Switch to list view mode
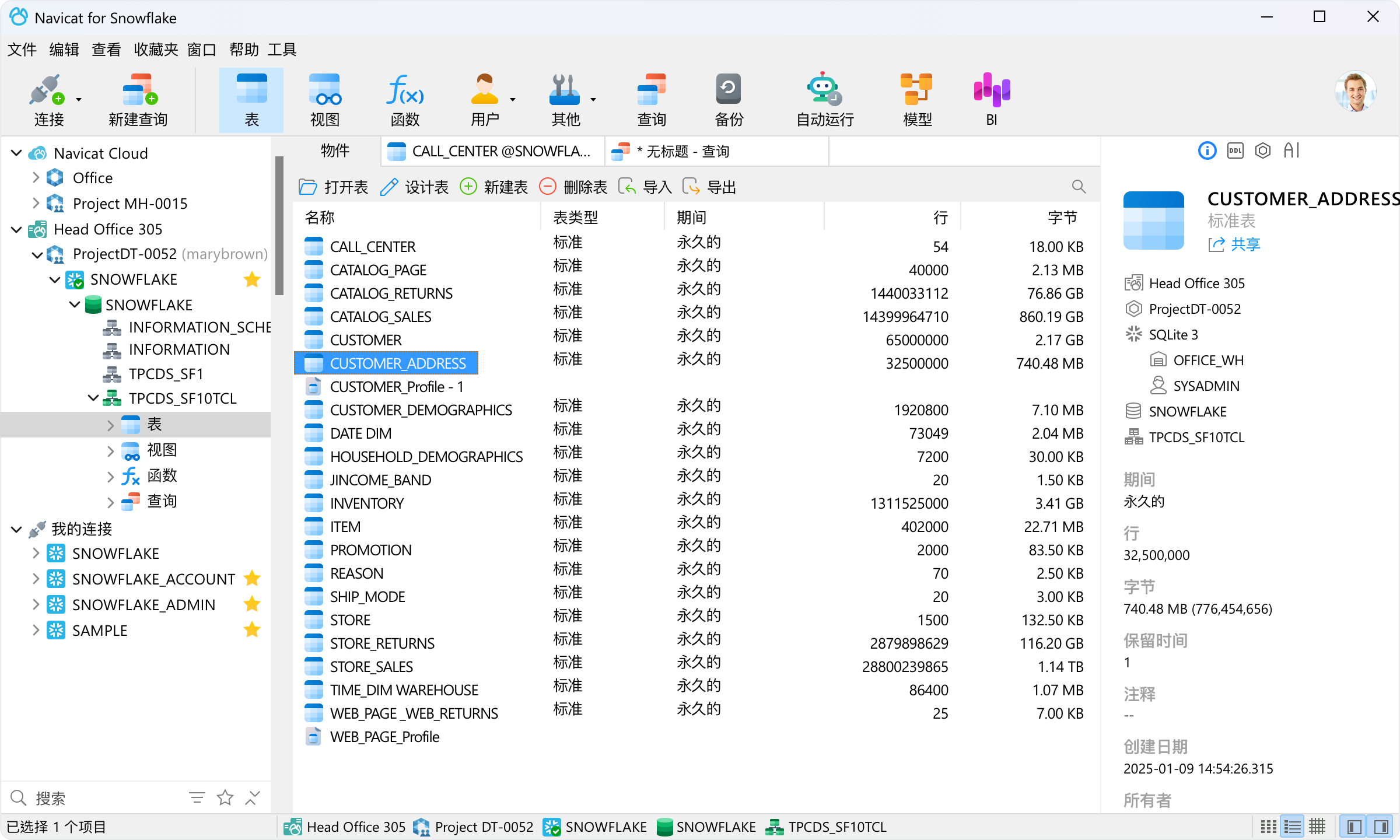The height and width of the screenshot is (840, 1400). [x=1293, y=827]
